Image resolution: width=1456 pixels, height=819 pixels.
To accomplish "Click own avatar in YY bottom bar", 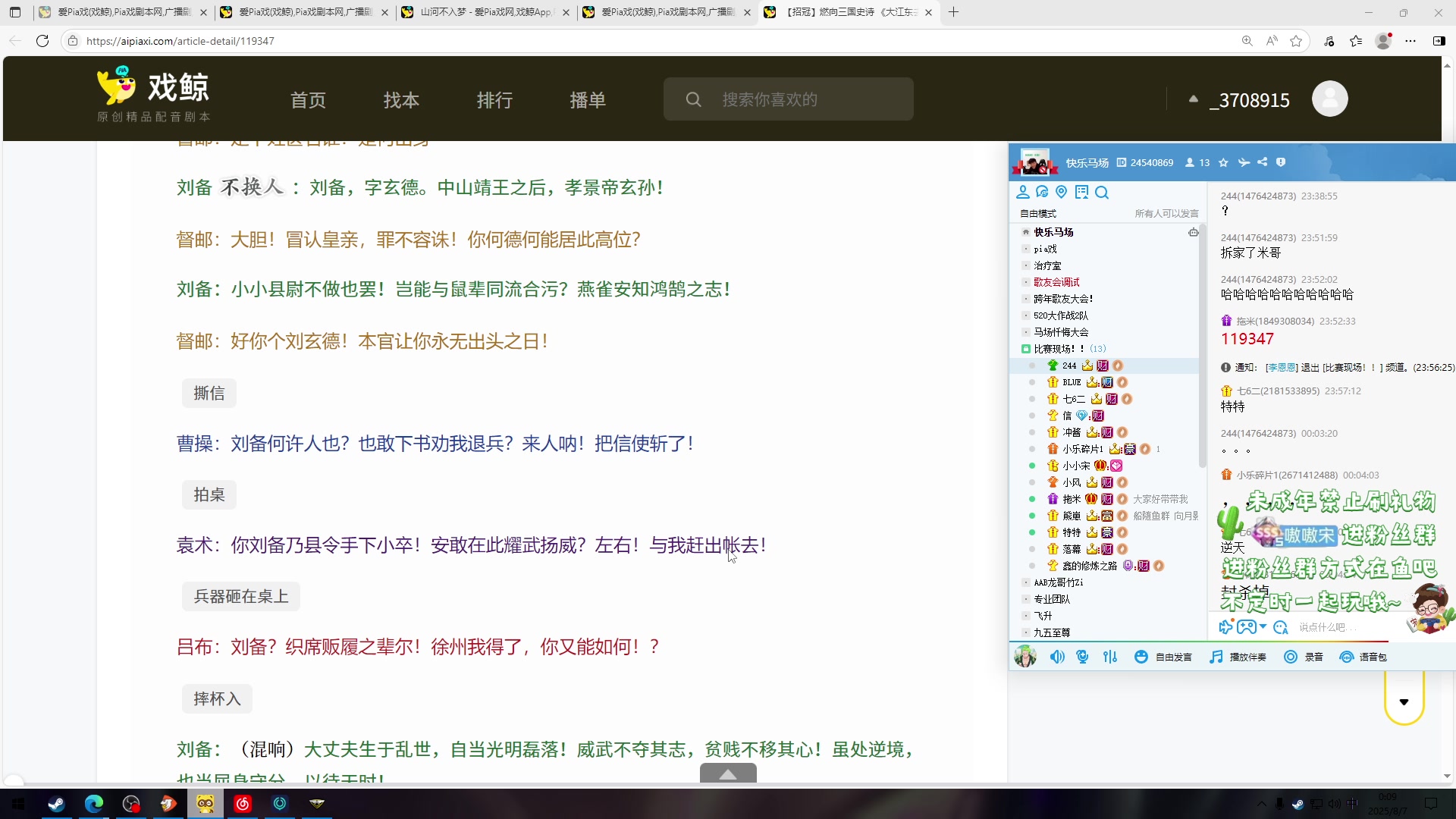I will click(1025, 656).
